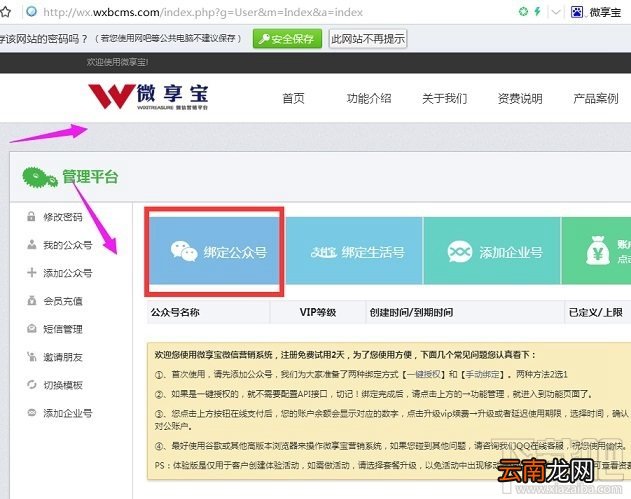Open 邀请朋友 in the sidebar
This screenshot has width=631, height=499.
pos(63,357)
